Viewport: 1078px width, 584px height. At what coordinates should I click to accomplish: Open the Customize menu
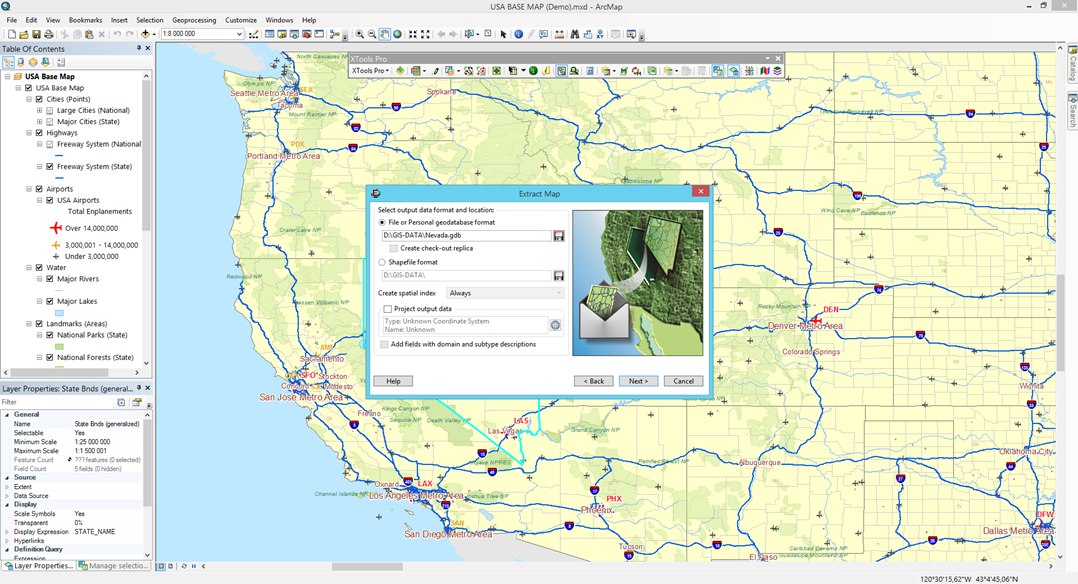click(241, 20)
